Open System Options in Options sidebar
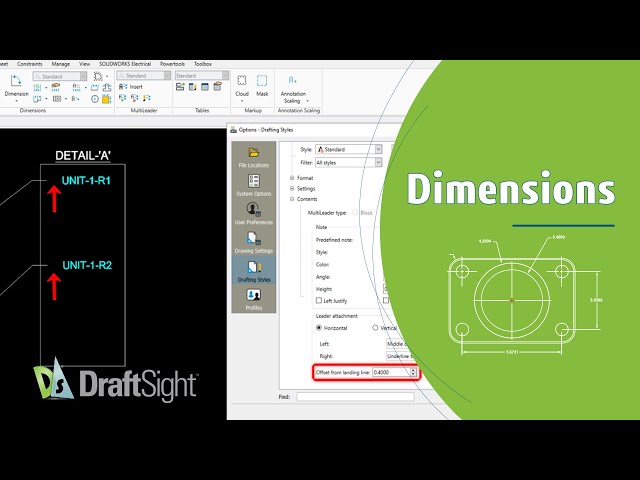 pyautogui.click(x=253, y=185)
